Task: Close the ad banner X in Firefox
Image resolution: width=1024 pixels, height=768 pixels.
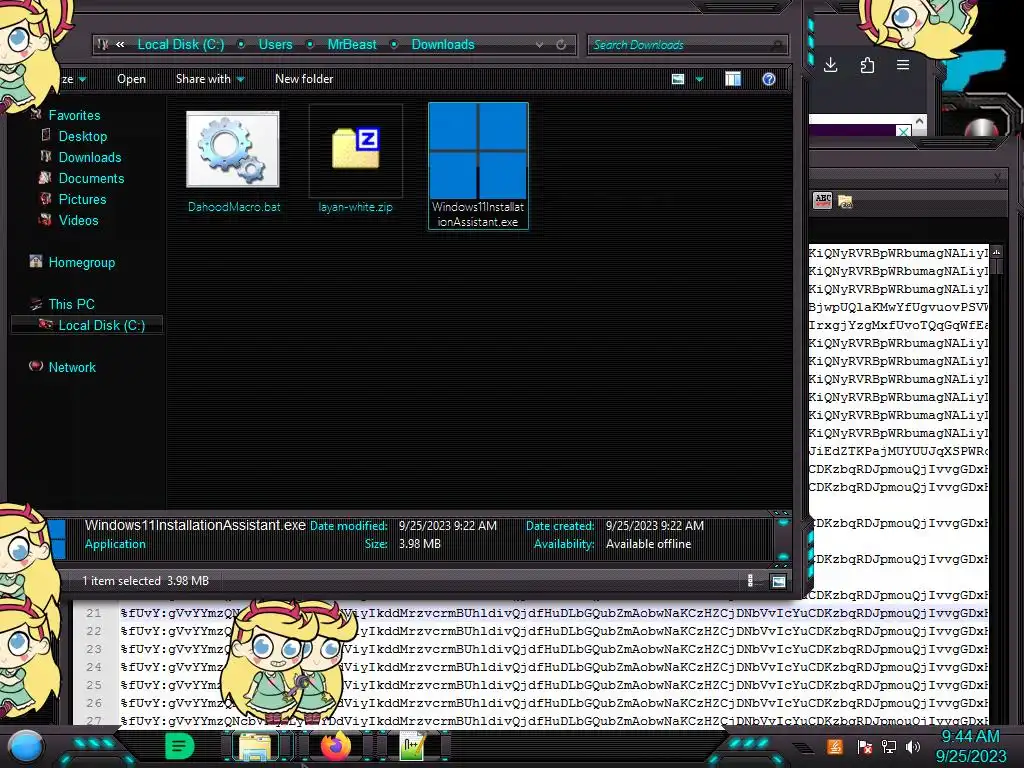Action: 903,131
